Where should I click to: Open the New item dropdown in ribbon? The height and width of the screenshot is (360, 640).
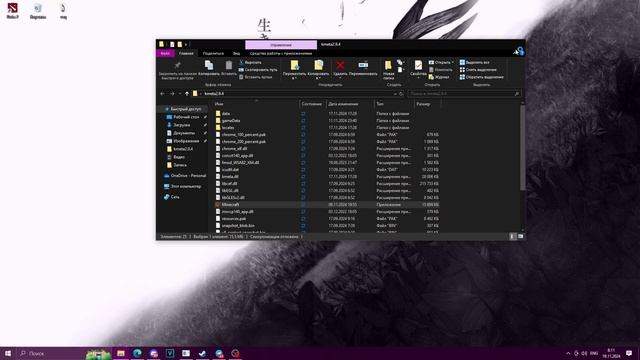point(400,62)
